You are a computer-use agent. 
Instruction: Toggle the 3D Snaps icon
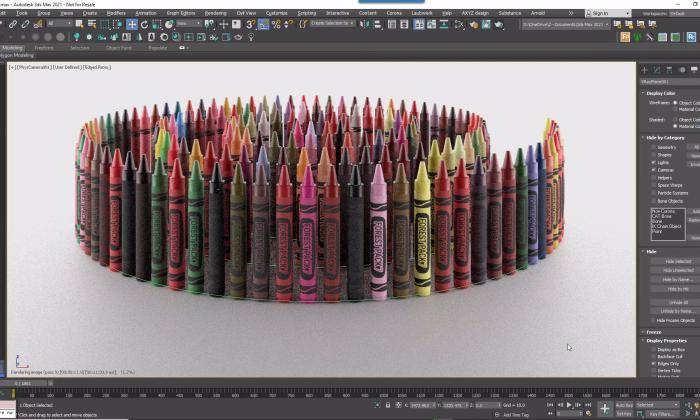point(251,24)
